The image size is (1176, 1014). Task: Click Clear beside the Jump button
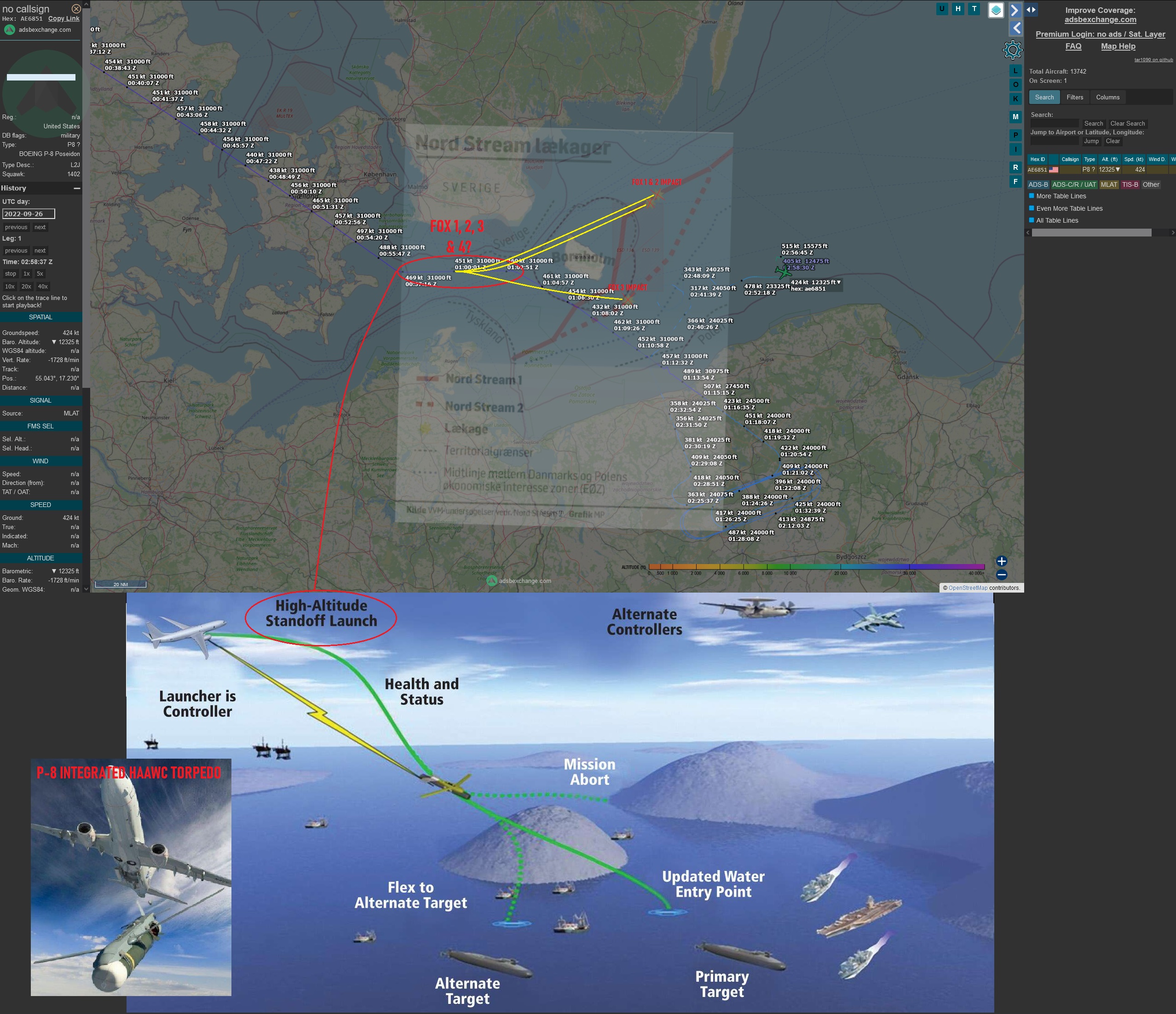[x=1113, y=141]
